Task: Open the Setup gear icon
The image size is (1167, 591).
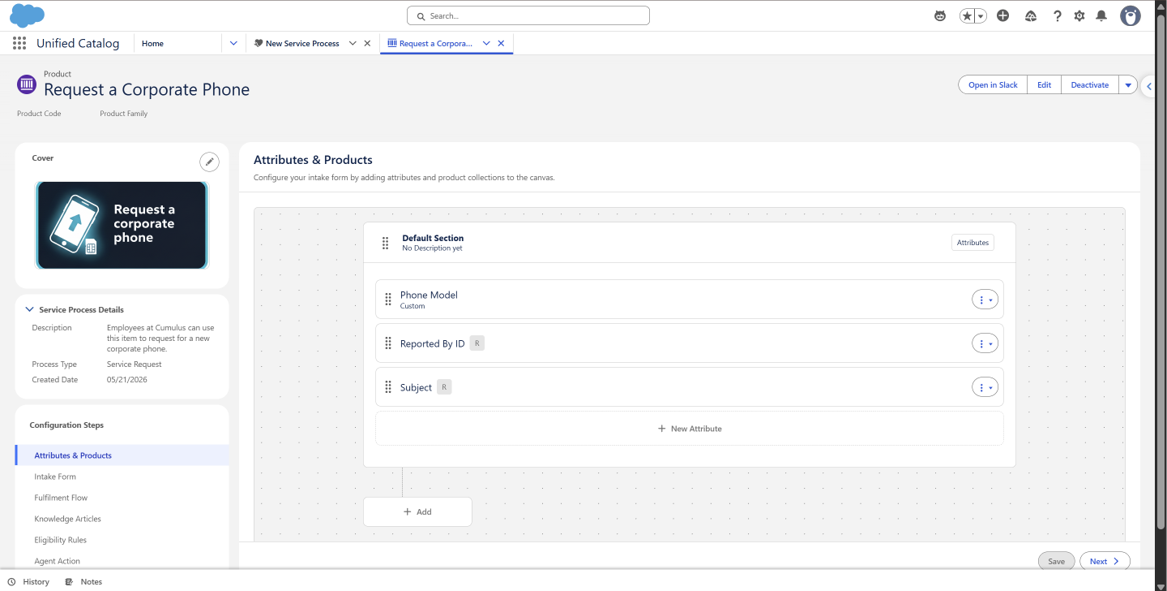Action: coord(1079,16)
